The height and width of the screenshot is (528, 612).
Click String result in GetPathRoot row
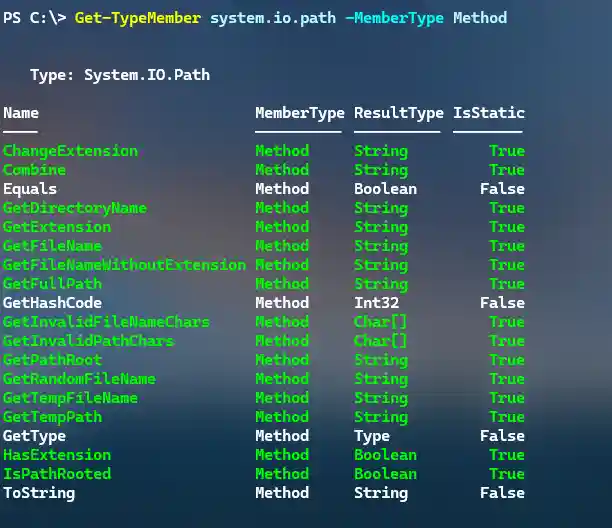tap(381, 360)
